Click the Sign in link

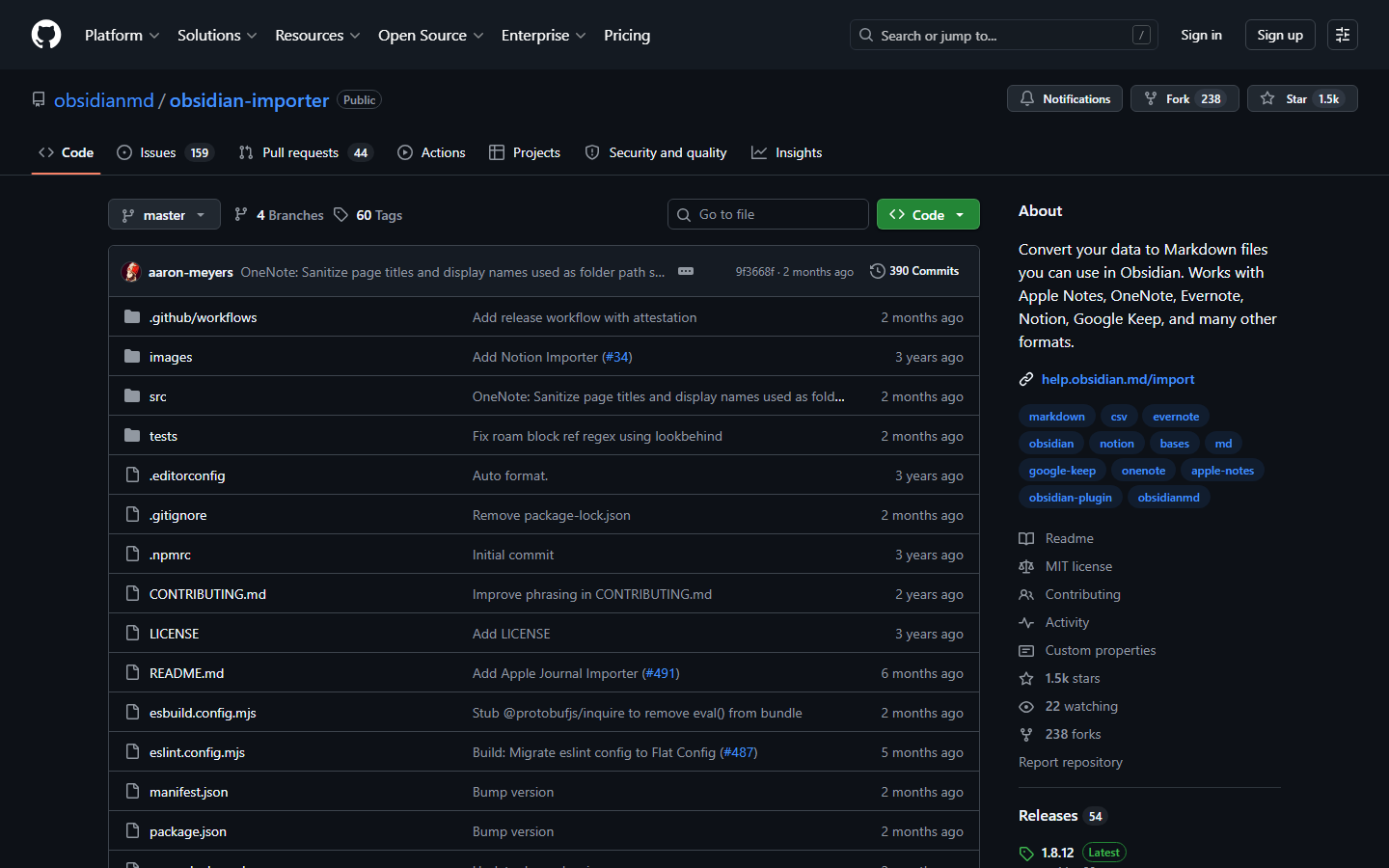(1201, 35)
